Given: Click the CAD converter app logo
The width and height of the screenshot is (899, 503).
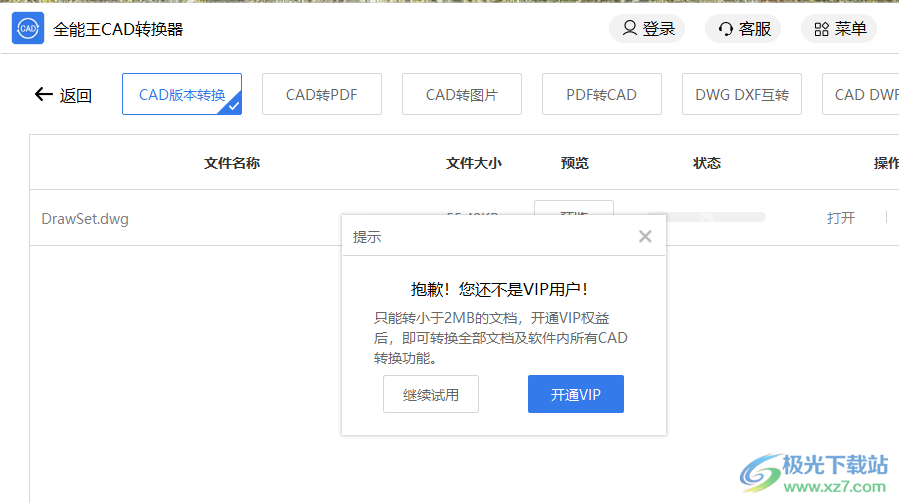Looking at the screenshot, I should pos(28,28).
